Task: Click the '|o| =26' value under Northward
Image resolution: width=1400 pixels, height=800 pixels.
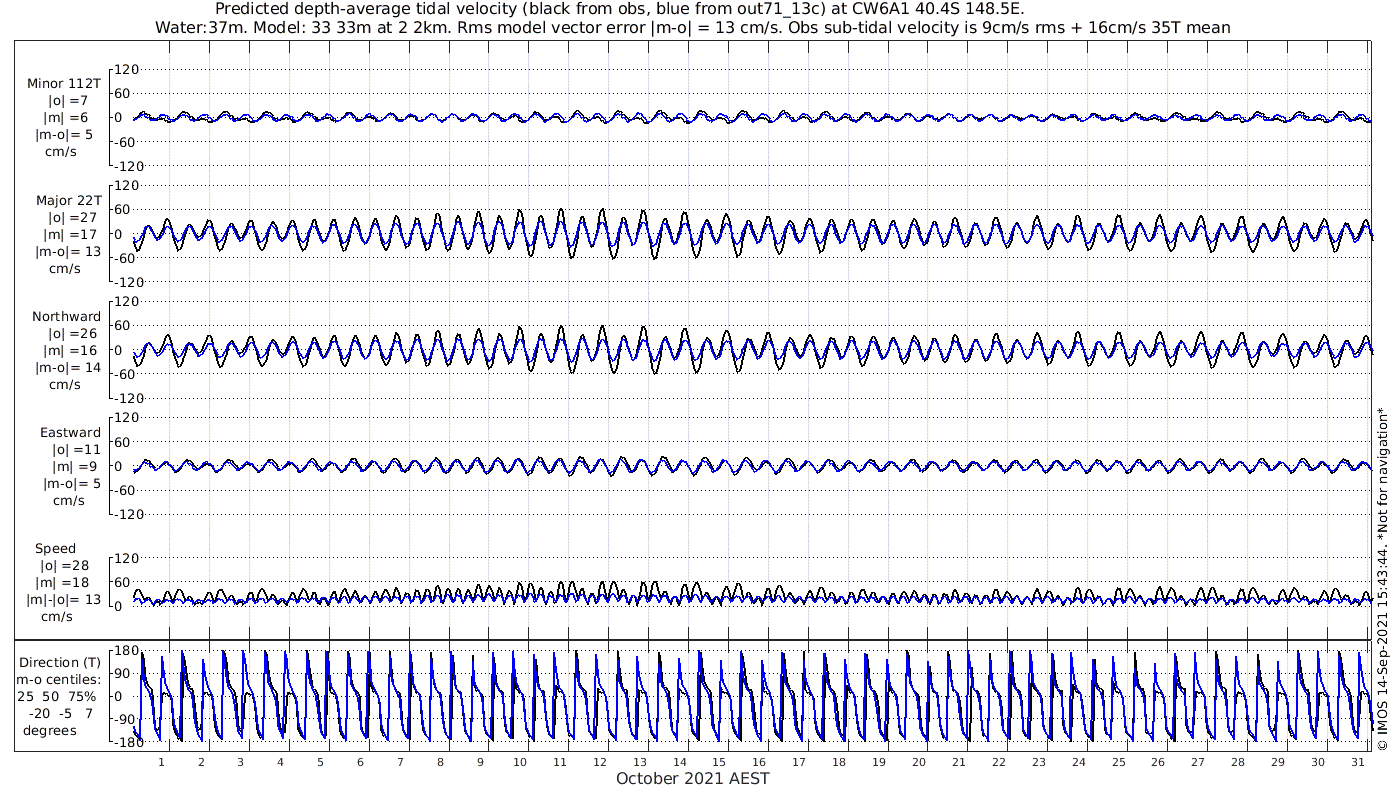Action: point(72,333)
